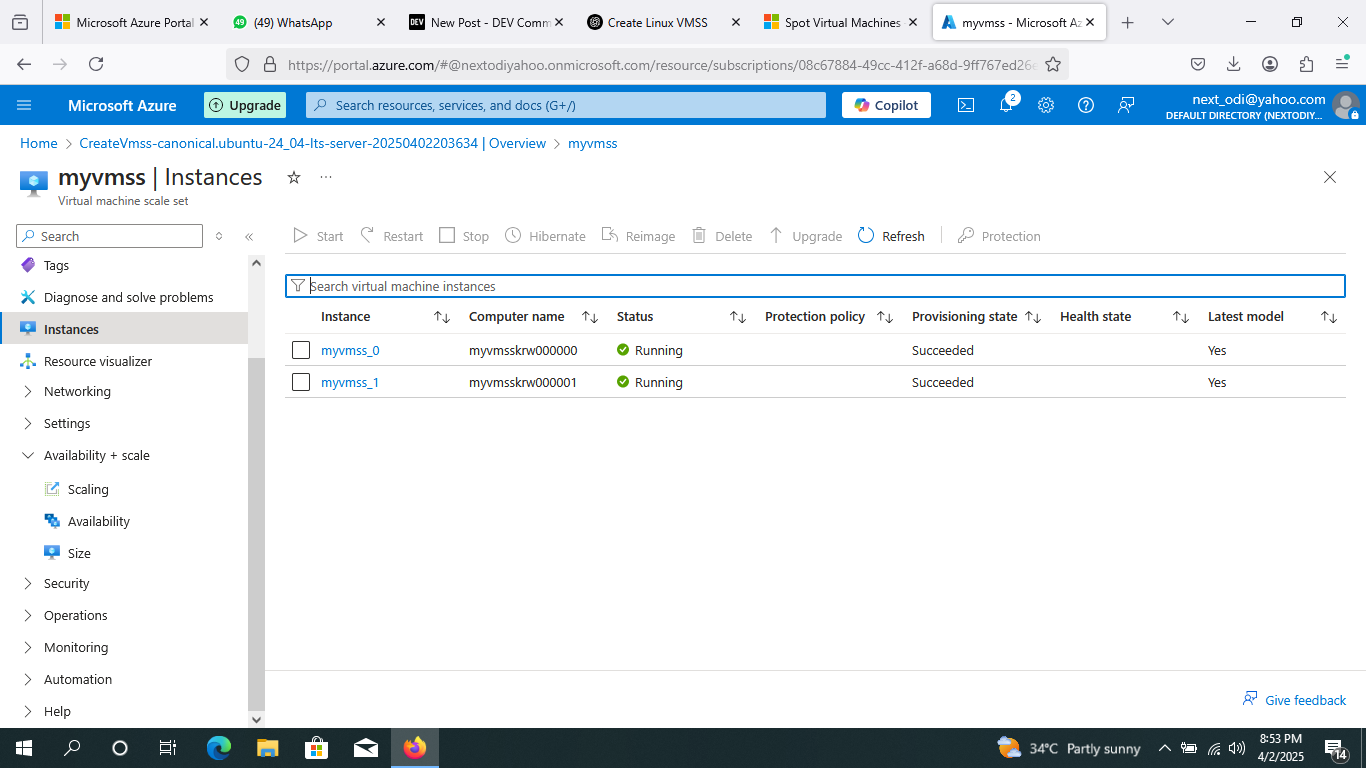Click the Start toolbar button

click(x=318, y=236)
